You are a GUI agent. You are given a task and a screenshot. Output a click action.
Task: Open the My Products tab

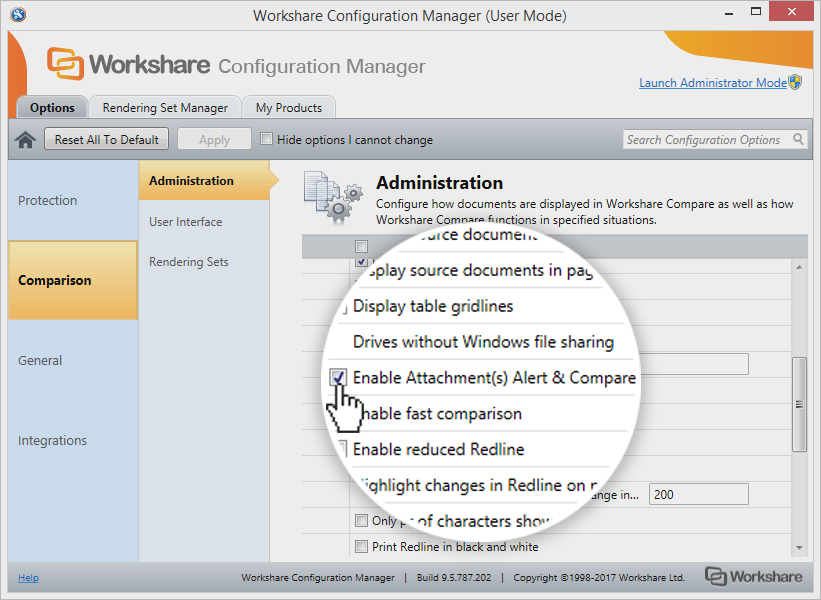coord(289,108)
